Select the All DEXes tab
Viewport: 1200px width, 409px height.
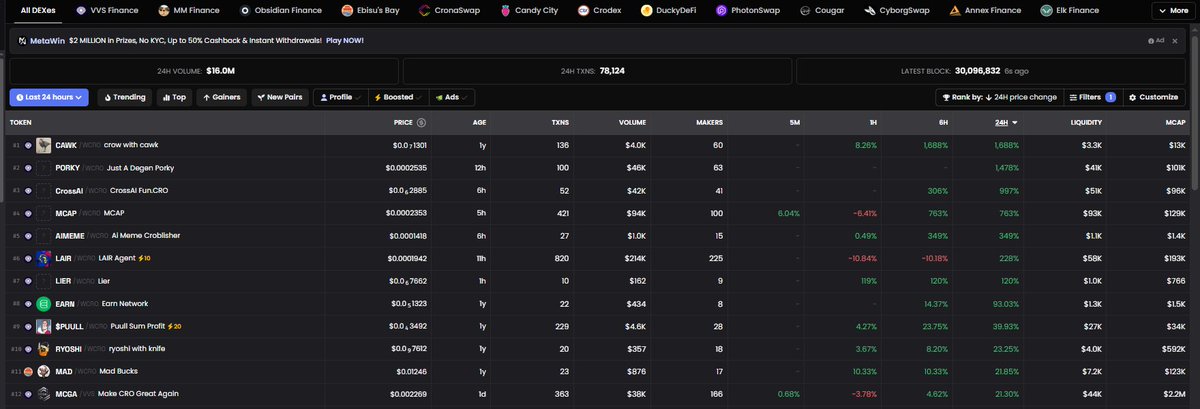pos(38,10)
